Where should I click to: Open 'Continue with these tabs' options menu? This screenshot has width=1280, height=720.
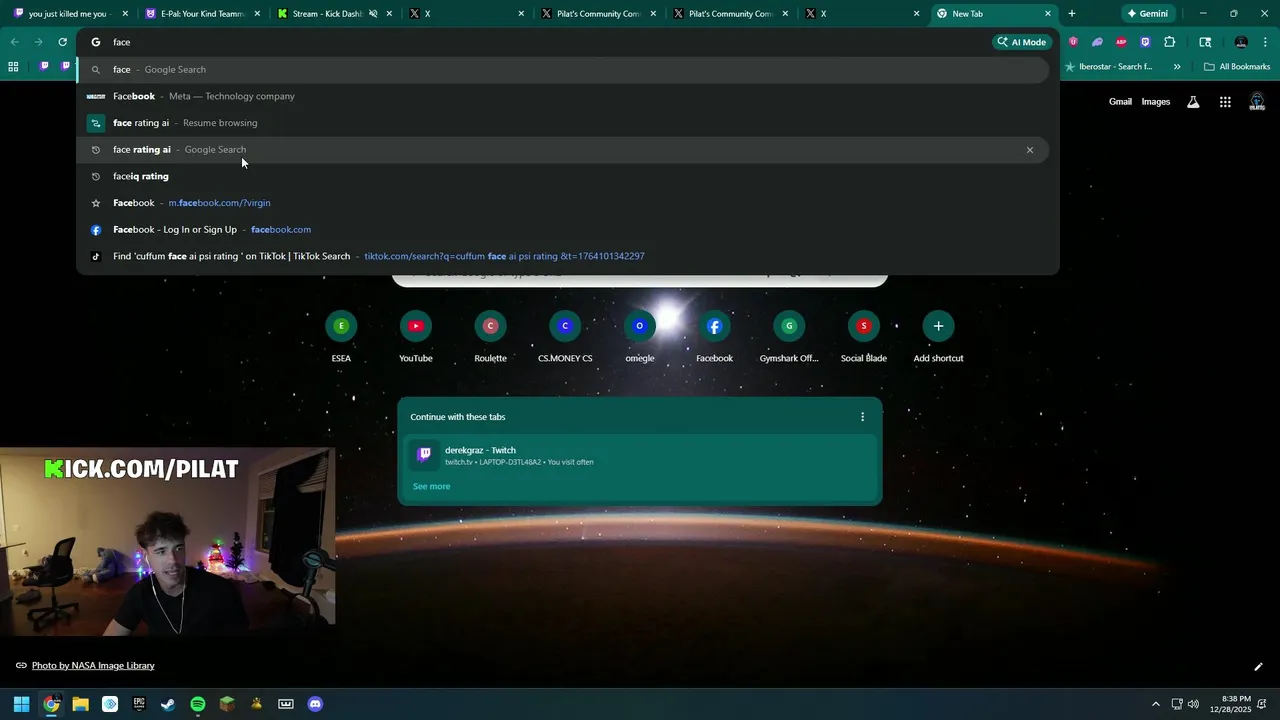point(862,417)
